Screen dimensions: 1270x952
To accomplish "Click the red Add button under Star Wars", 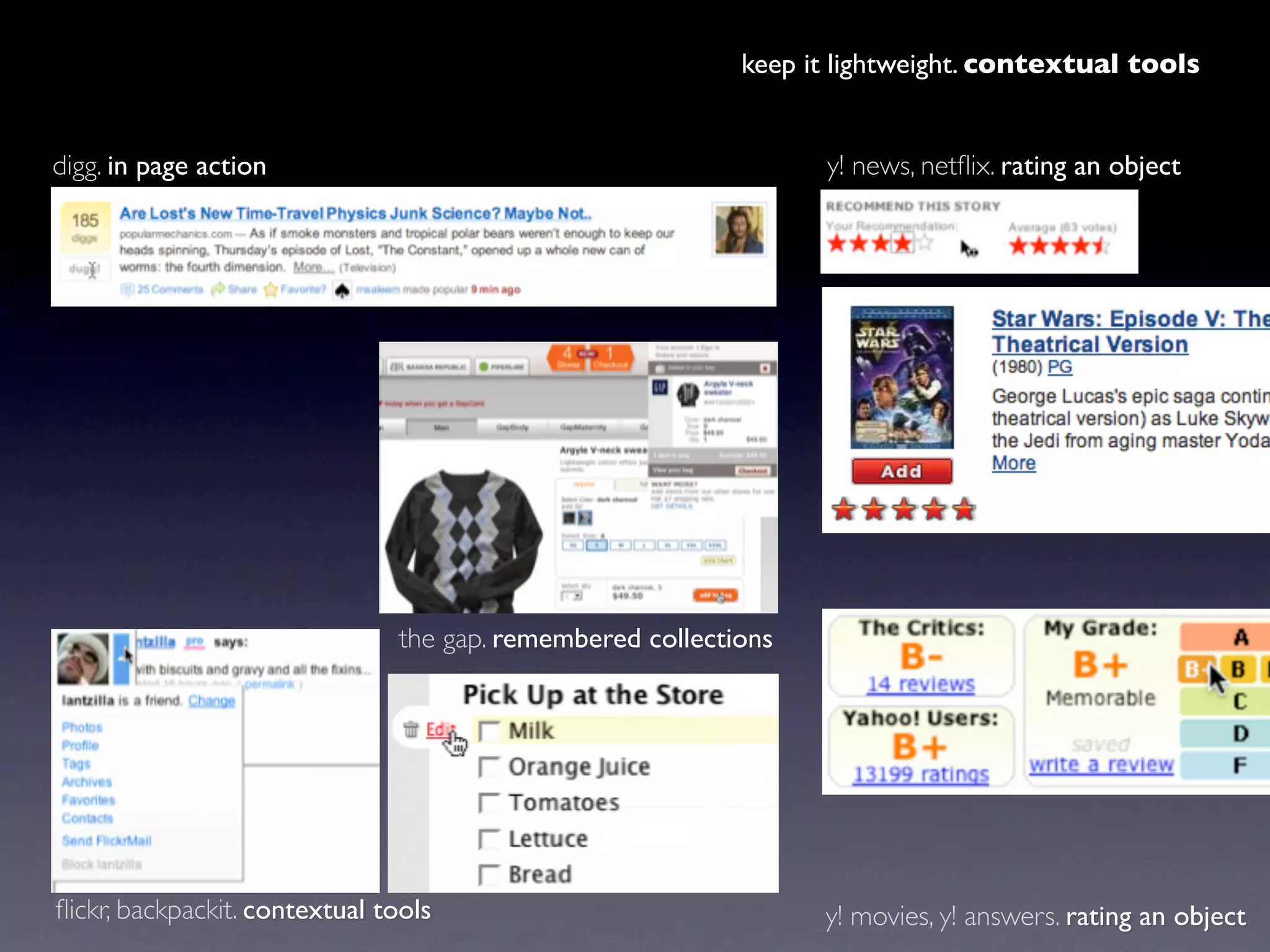I will 902,471.
